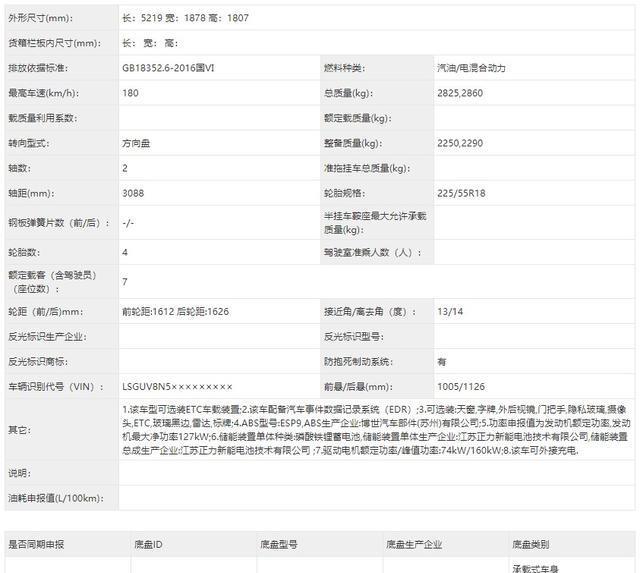This screenshot has height=573, width=640.
Task: Click the 底盘类别 column header
Action: coord(531,544)
